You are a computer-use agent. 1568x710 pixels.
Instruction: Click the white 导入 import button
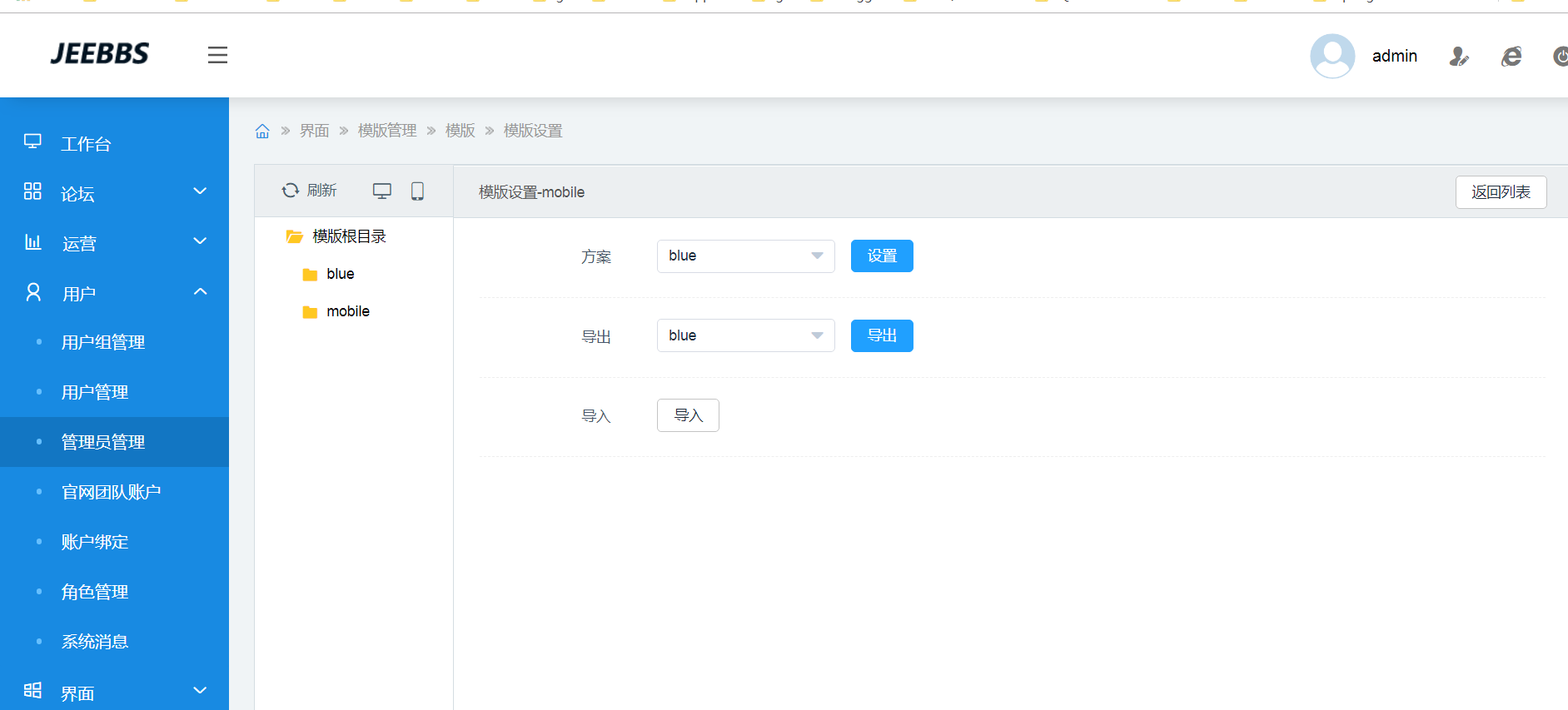(x=688, y=415)
